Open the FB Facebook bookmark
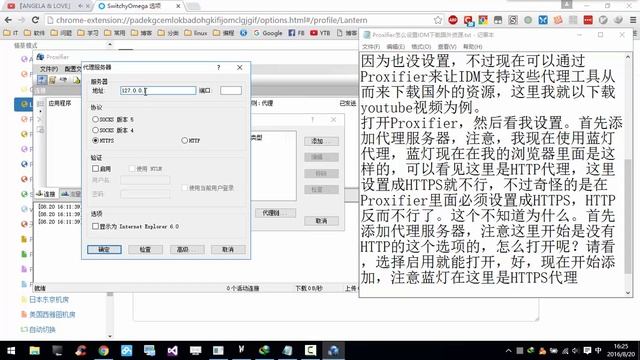640x360 pixels. [296, 33]
